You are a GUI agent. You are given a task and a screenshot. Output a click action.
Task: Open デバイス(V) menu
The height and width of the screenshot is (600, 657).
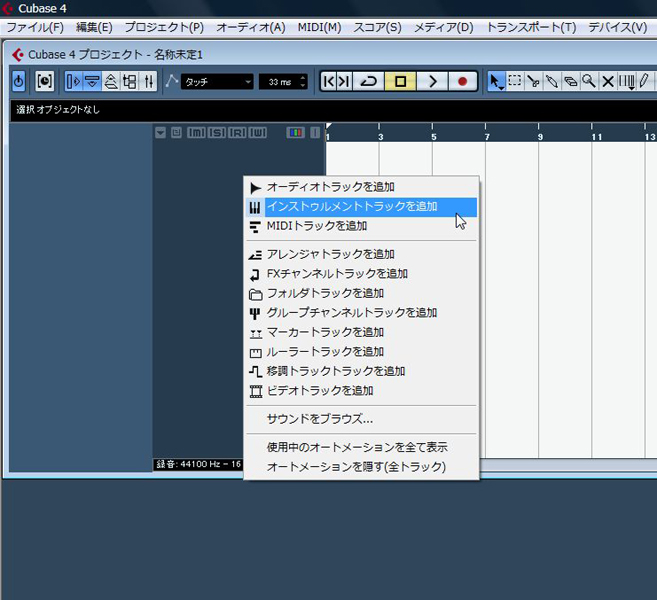click(618, 28)
